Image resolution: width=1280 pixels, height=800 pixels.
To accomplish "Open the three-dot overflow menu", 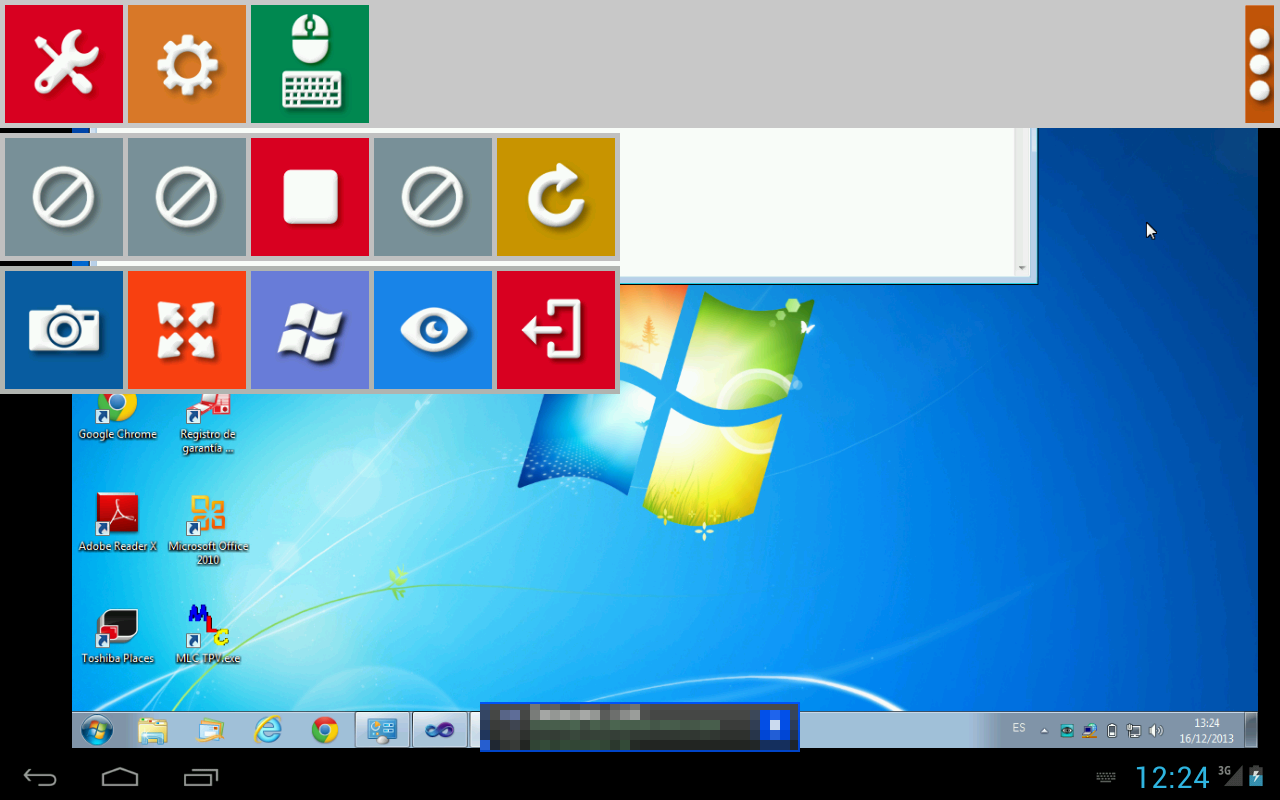I will [1261, 63].
